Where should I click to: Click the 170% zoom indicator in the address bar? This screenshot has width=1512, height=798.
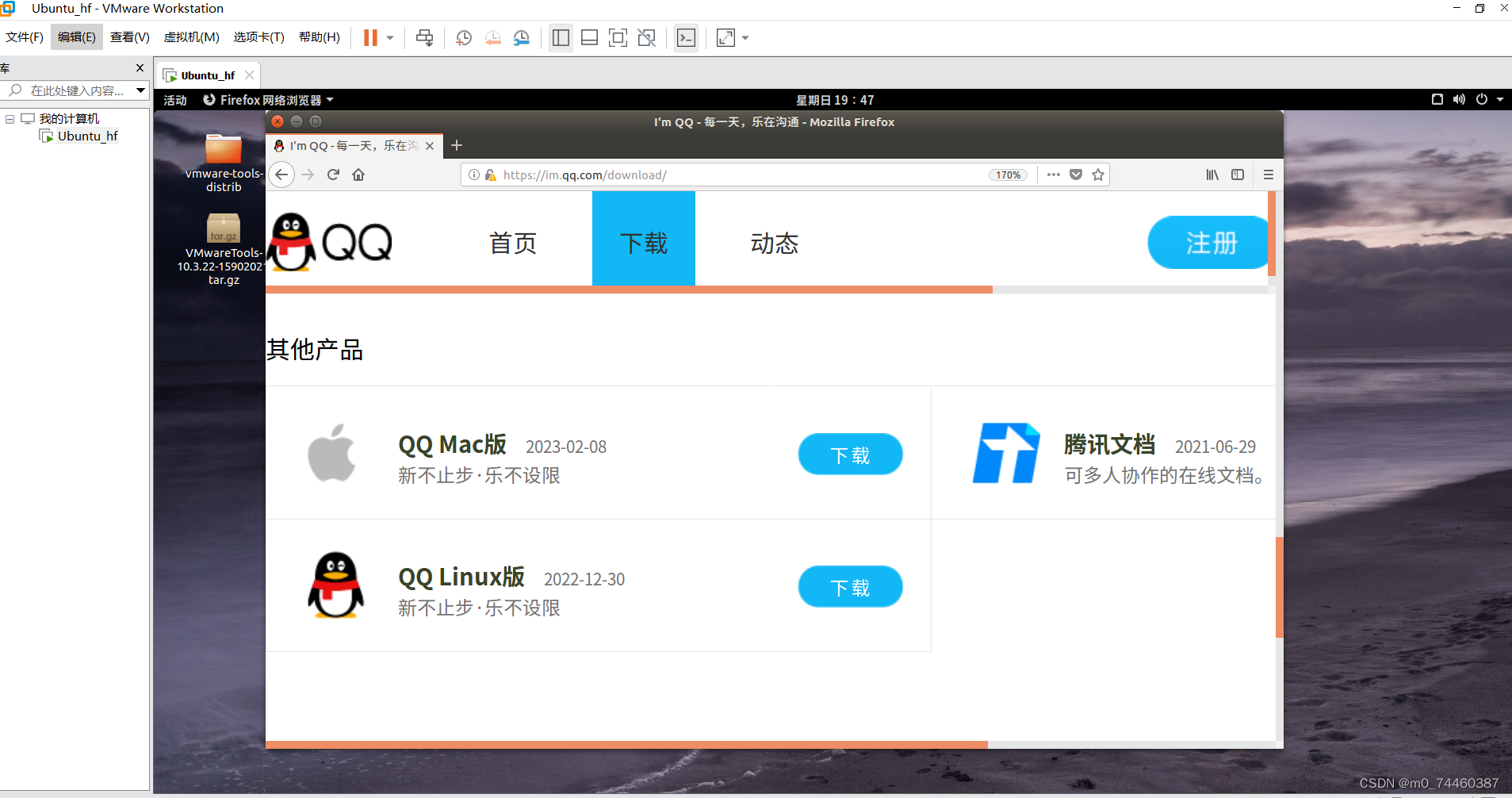[1008, 175]
